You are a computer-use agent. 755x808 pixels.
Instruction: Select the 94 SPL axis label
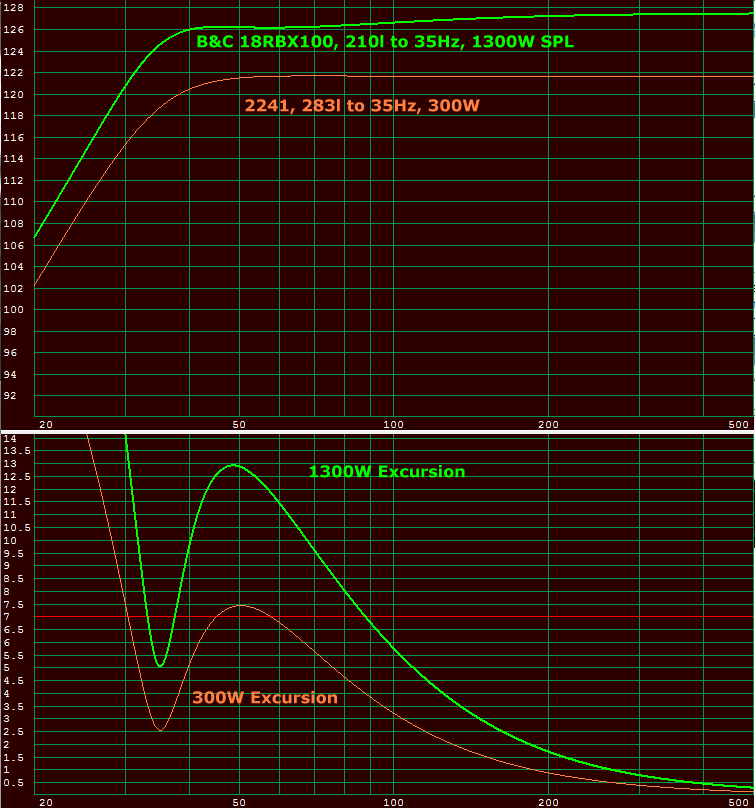coord(10,375)
